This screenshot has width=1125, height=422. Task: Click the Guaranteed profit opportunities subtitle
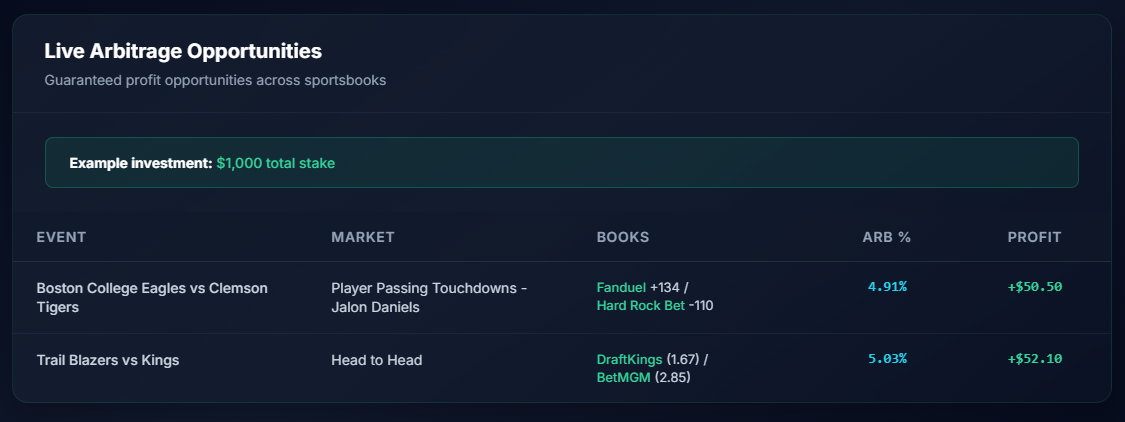pyautogui.click(x=215, y=80)
